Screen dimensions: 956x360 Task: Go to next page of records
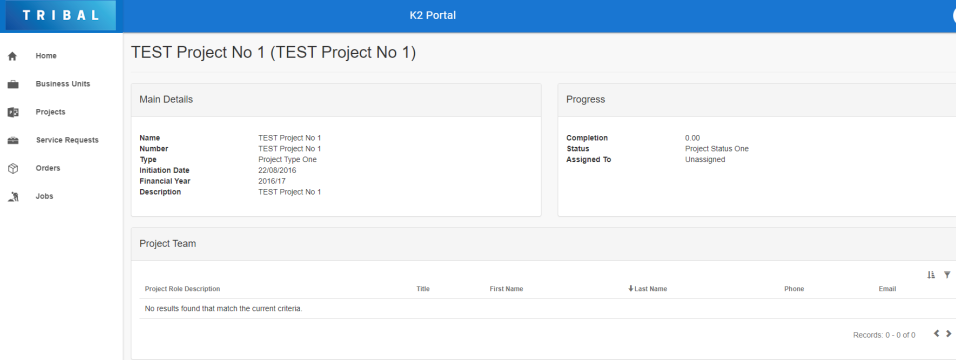(x=948, y=334)
